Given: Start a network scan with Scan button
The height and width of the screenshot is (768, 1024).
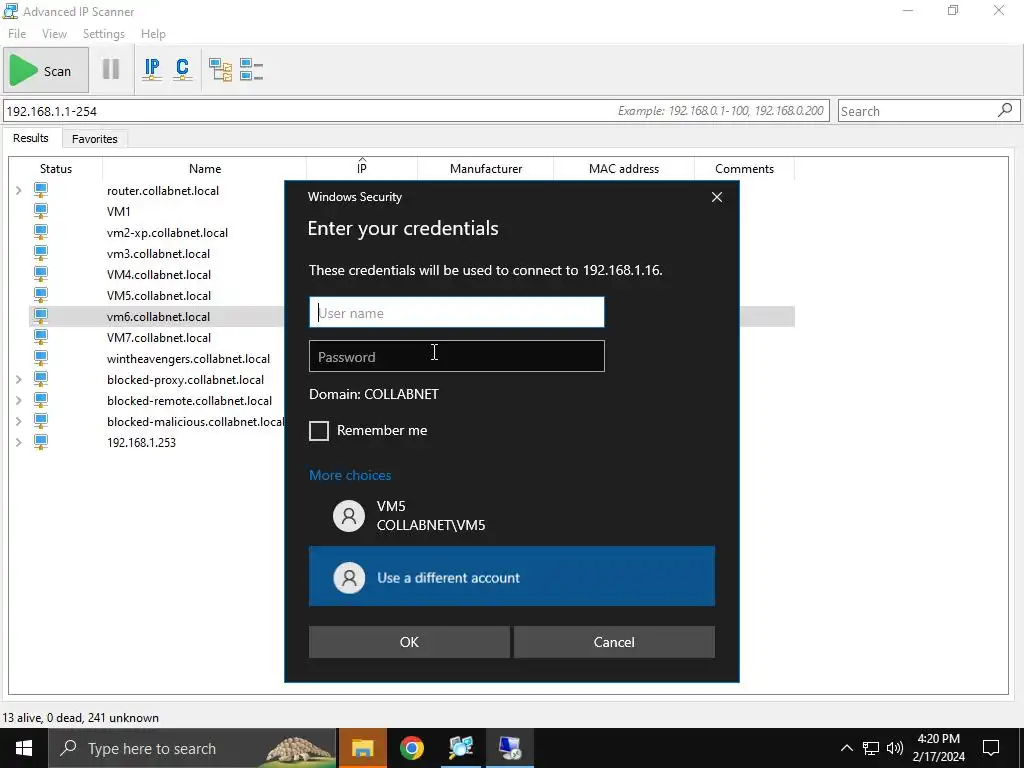Looking at the screenshot, I should tap(45, 71).
